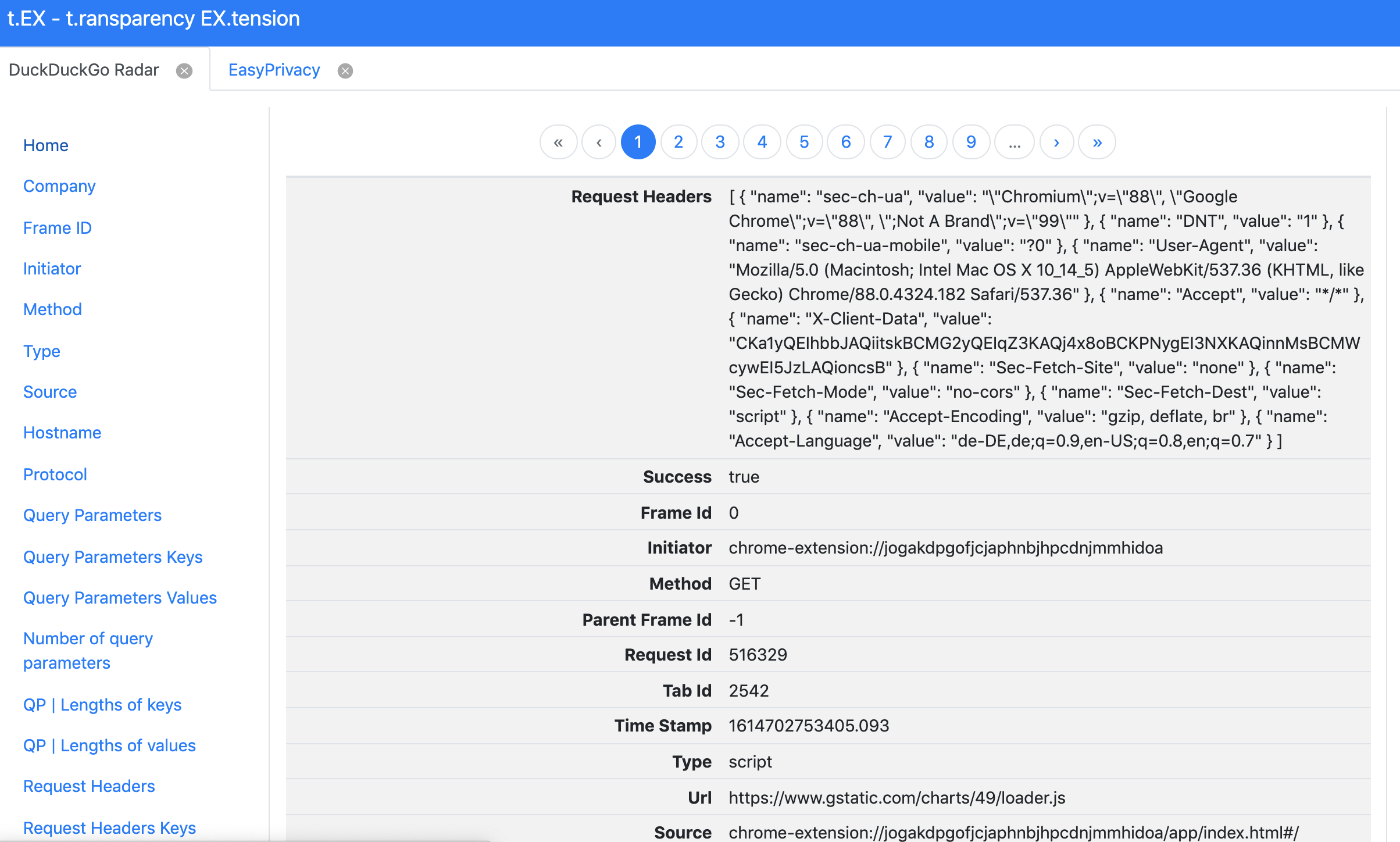Open page 2 of results
The width and height of the screenshot is (1400, 842).
pyautogui.click(x=678, y=142)
